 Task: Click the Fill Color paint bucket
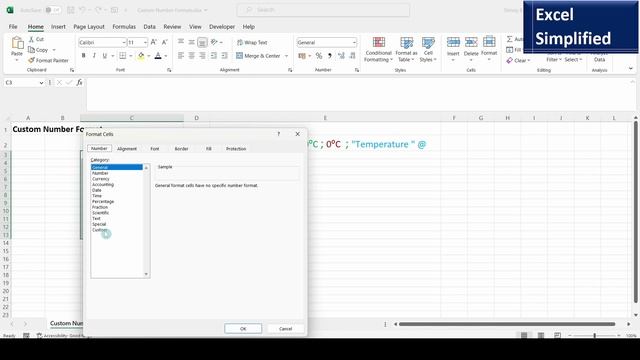[141, 56]
